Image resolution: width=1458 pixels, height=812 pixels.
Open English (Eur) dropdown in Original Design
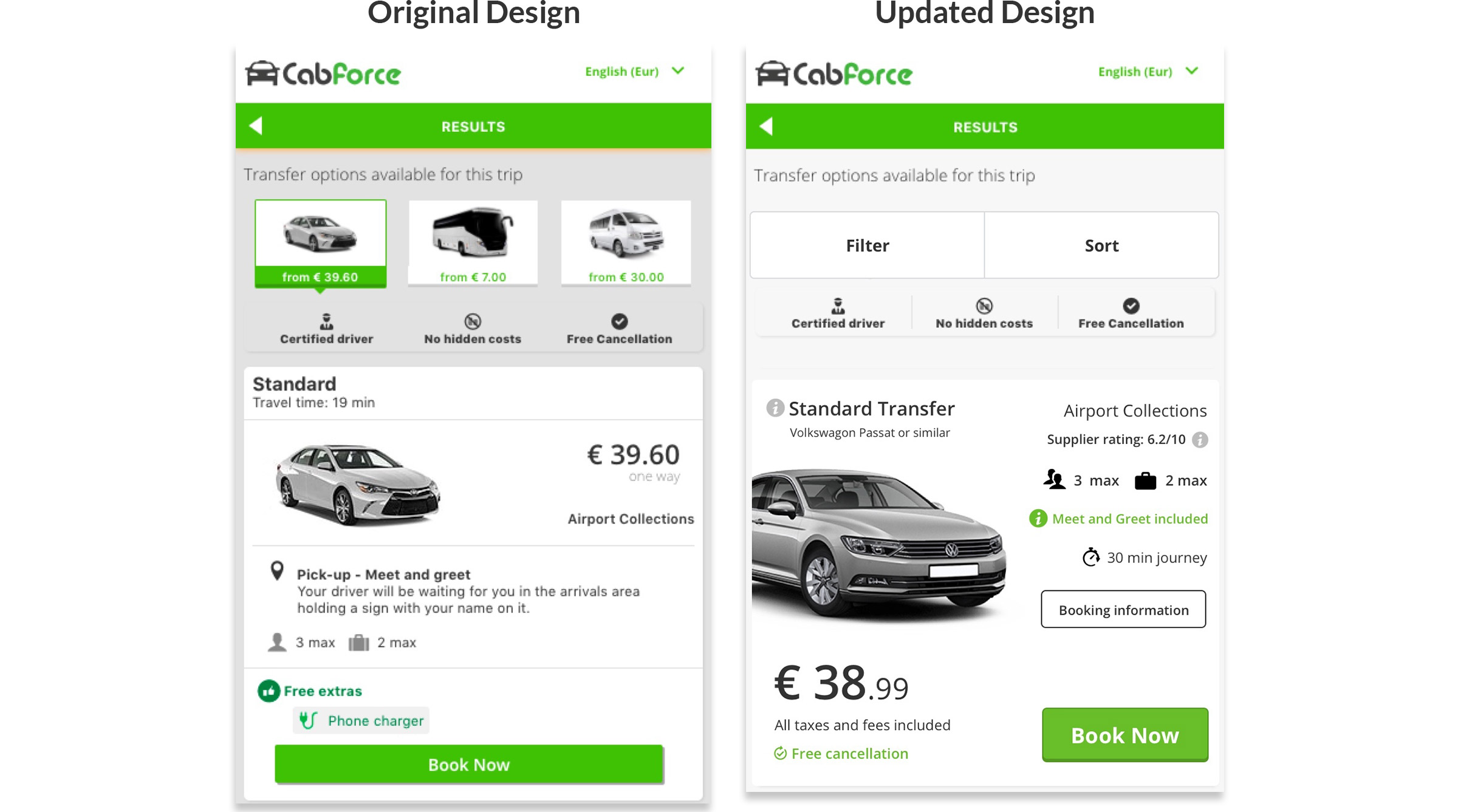tap(634, 72)
